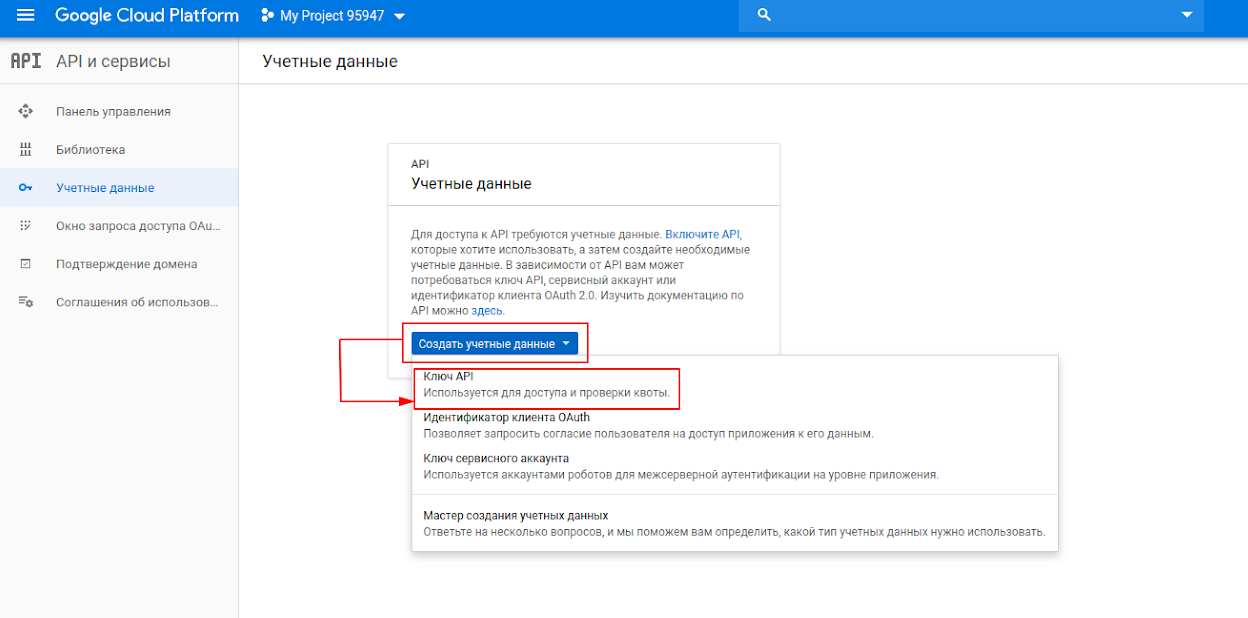Follow the 'здесь' documentation link
1248x618 pixels.
coord(487,311)
